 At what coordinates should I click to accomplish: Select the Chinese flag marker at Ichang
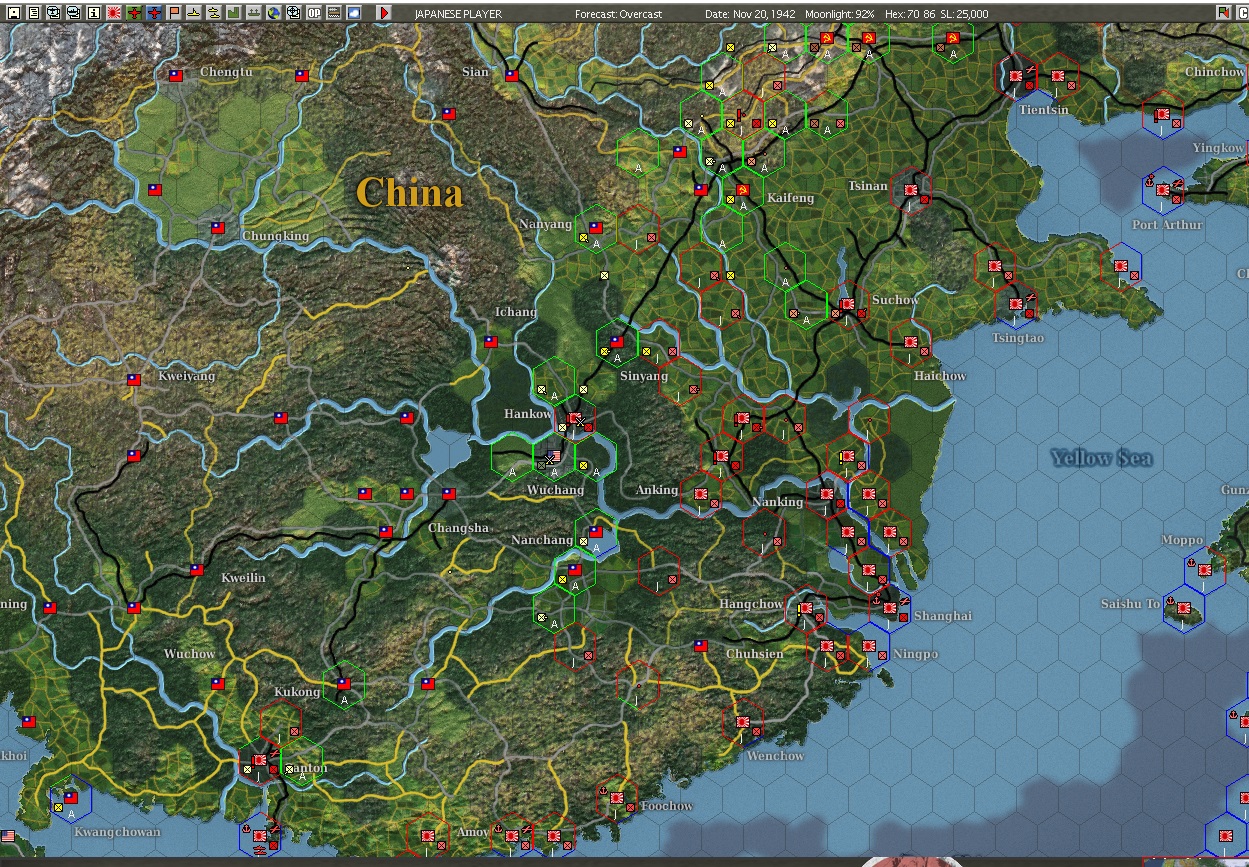[491, 341]
